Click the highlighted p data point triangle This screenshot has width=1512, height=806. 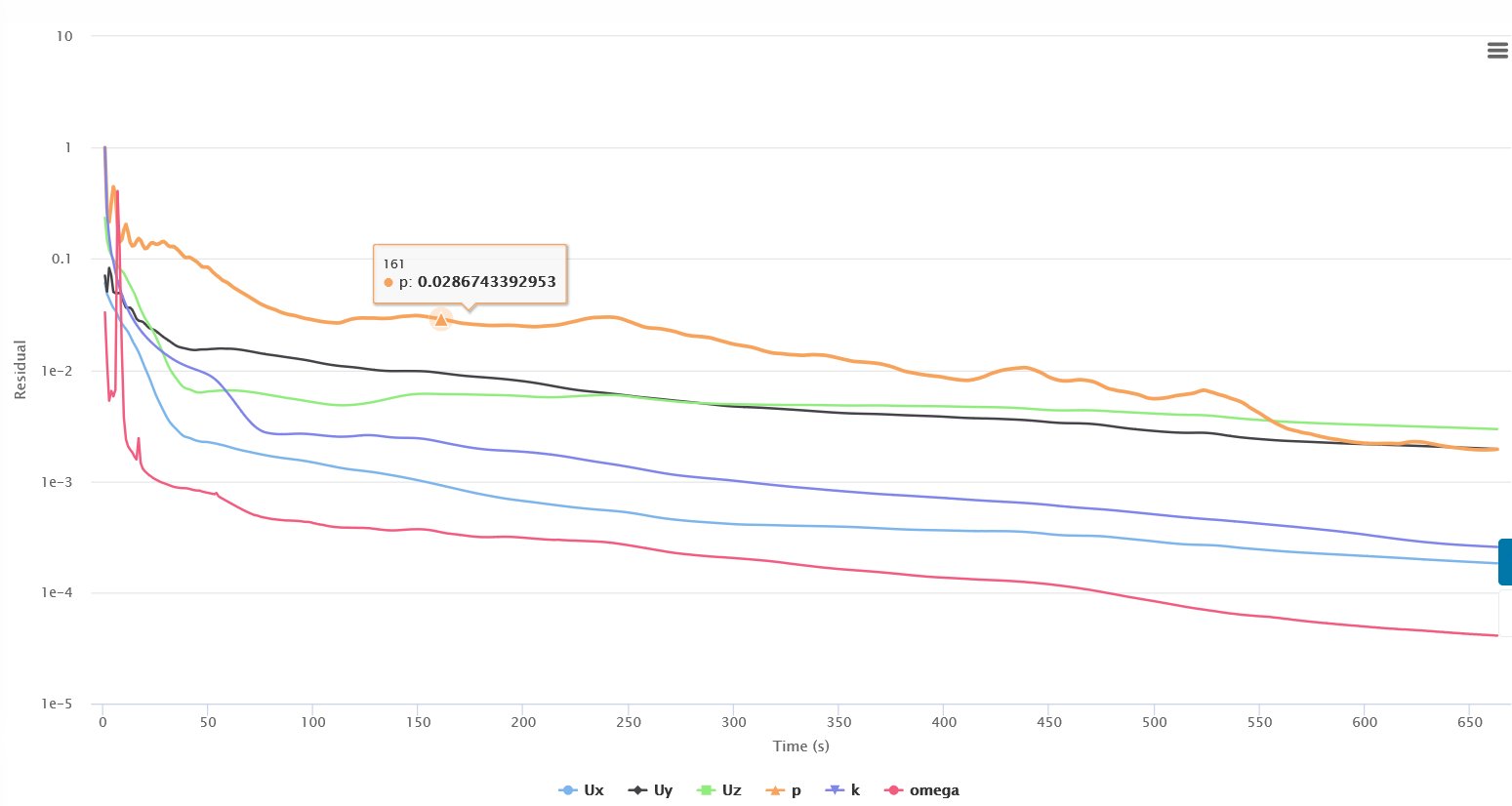(441, 319)
